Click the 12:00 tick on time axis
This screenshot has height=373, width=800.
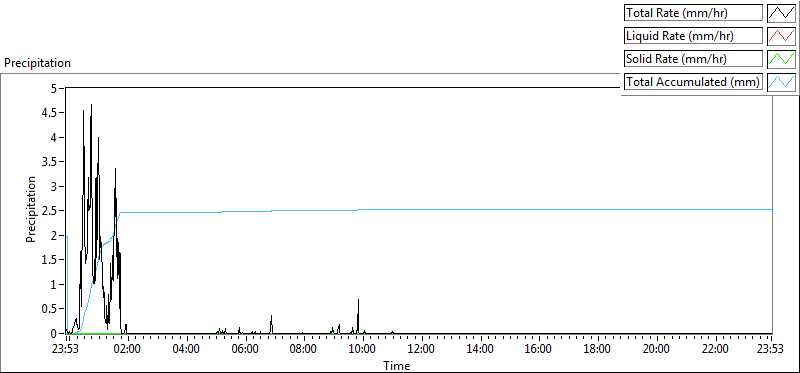pos(422,350)
